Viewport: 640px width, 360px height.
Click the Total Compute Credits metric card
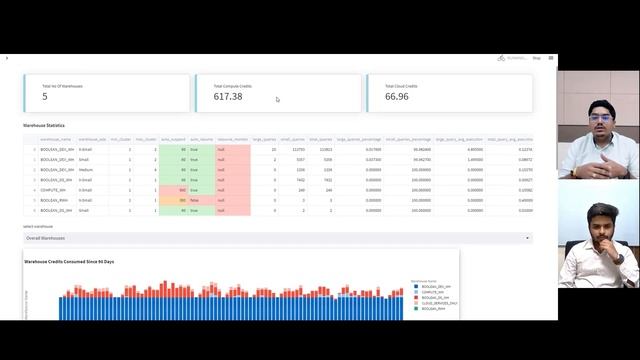278,93
